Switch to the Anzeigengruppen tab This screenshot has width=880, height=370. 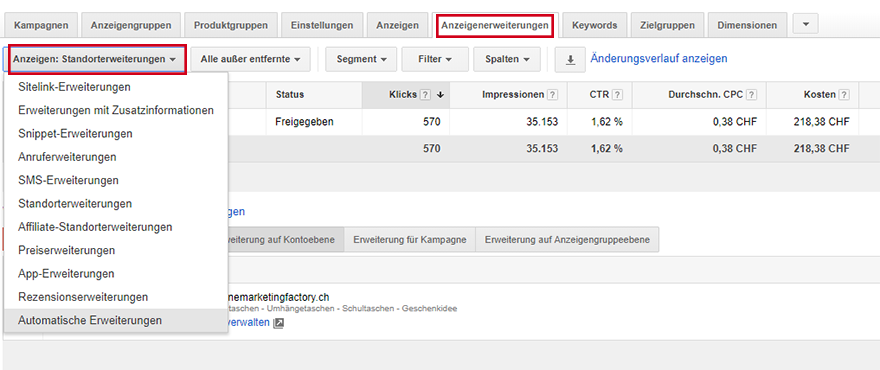point(131,25)
